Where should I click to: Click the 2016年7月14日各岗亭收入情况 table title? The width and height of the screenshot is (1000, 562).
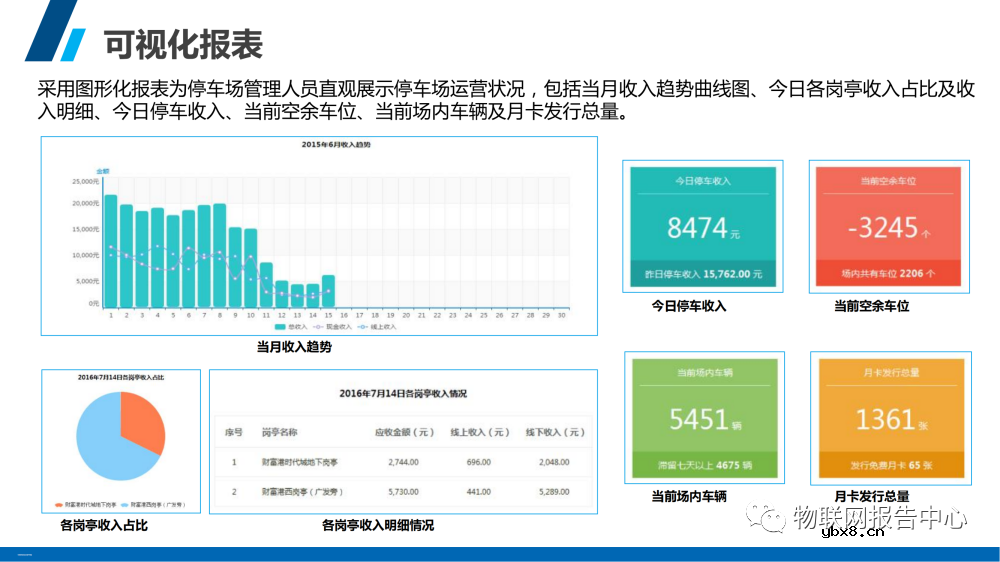click(403, 394)
